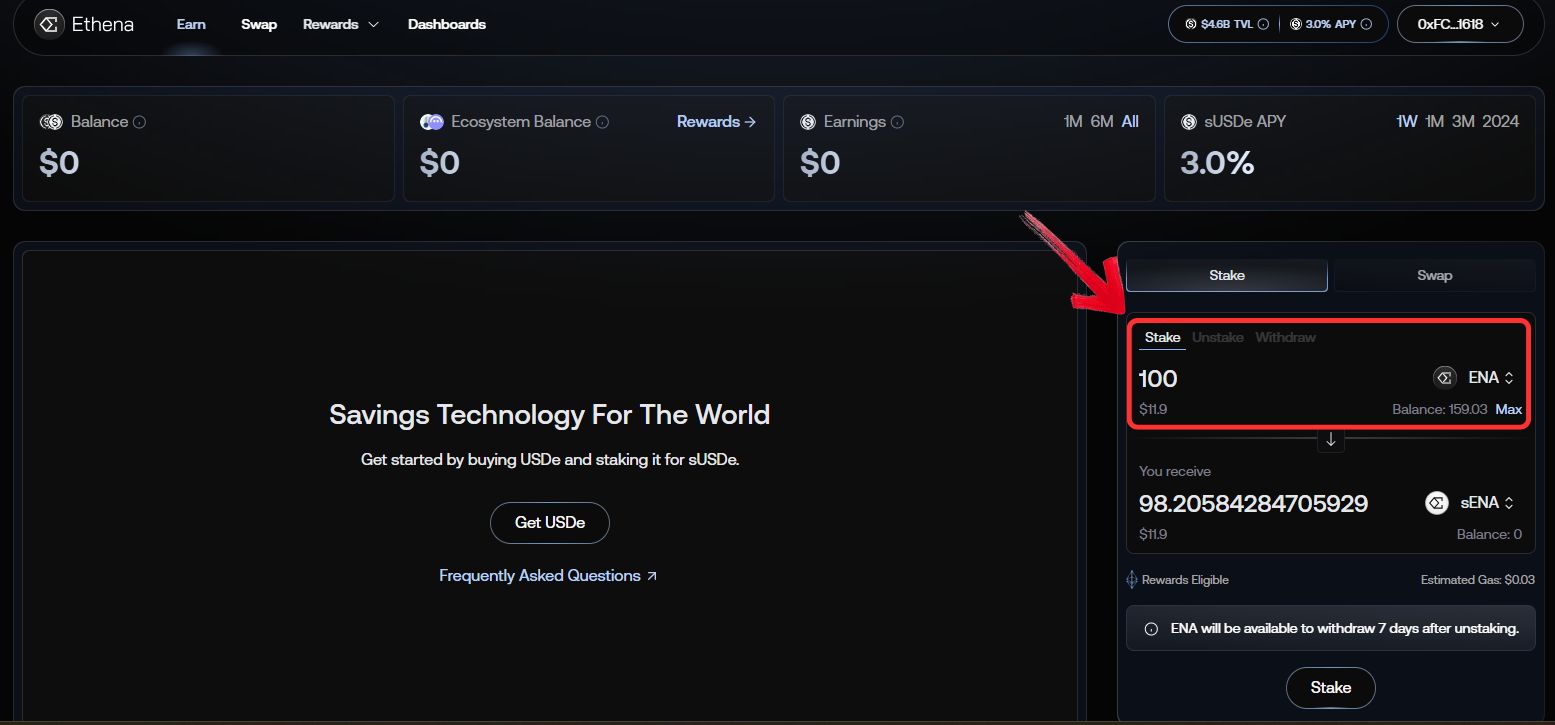Click the sUSDe APY card icon
Image resolution: width=1555 pixels, height=725 pixels.
pos(1189,122)
